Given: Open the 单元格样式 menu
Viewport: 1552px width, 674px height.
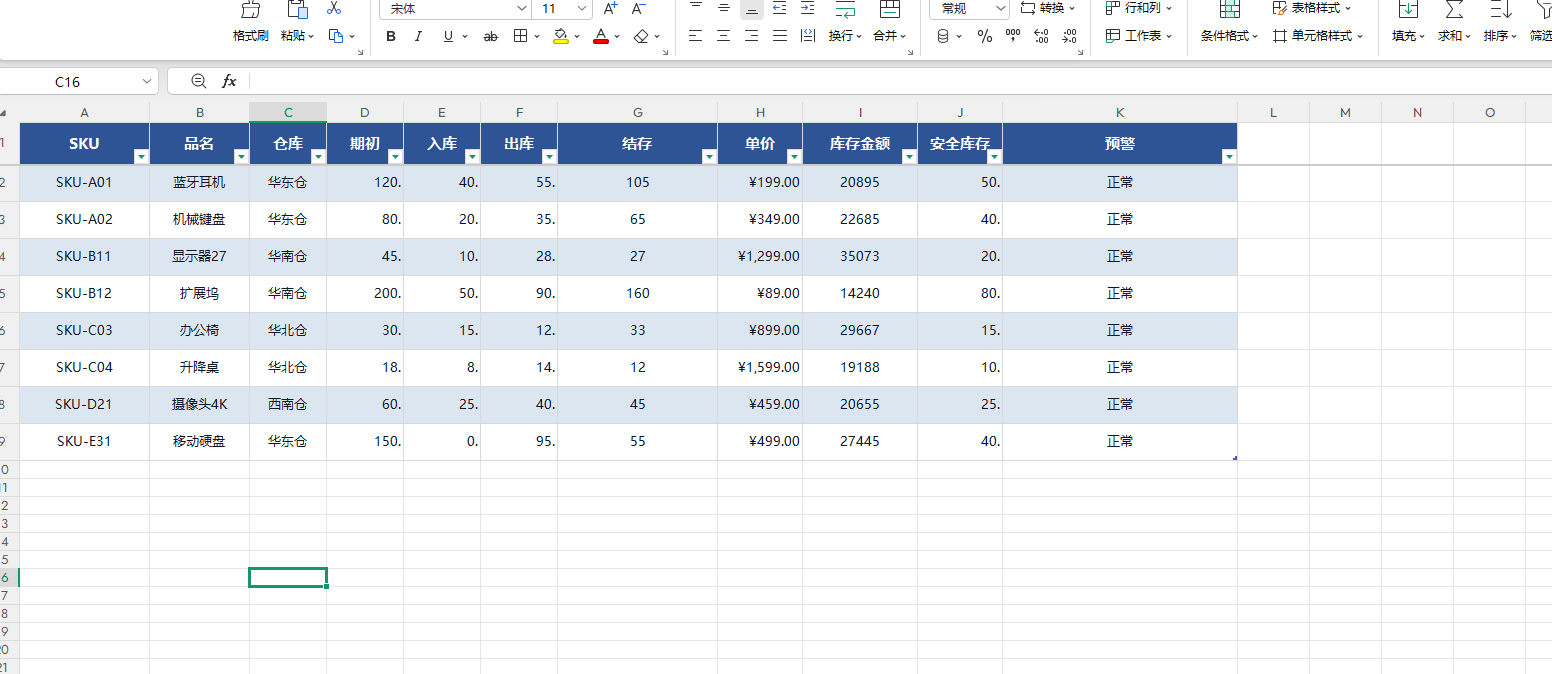Looking at the screenshot, I should pyautogui.click(x=1318, y=36).
